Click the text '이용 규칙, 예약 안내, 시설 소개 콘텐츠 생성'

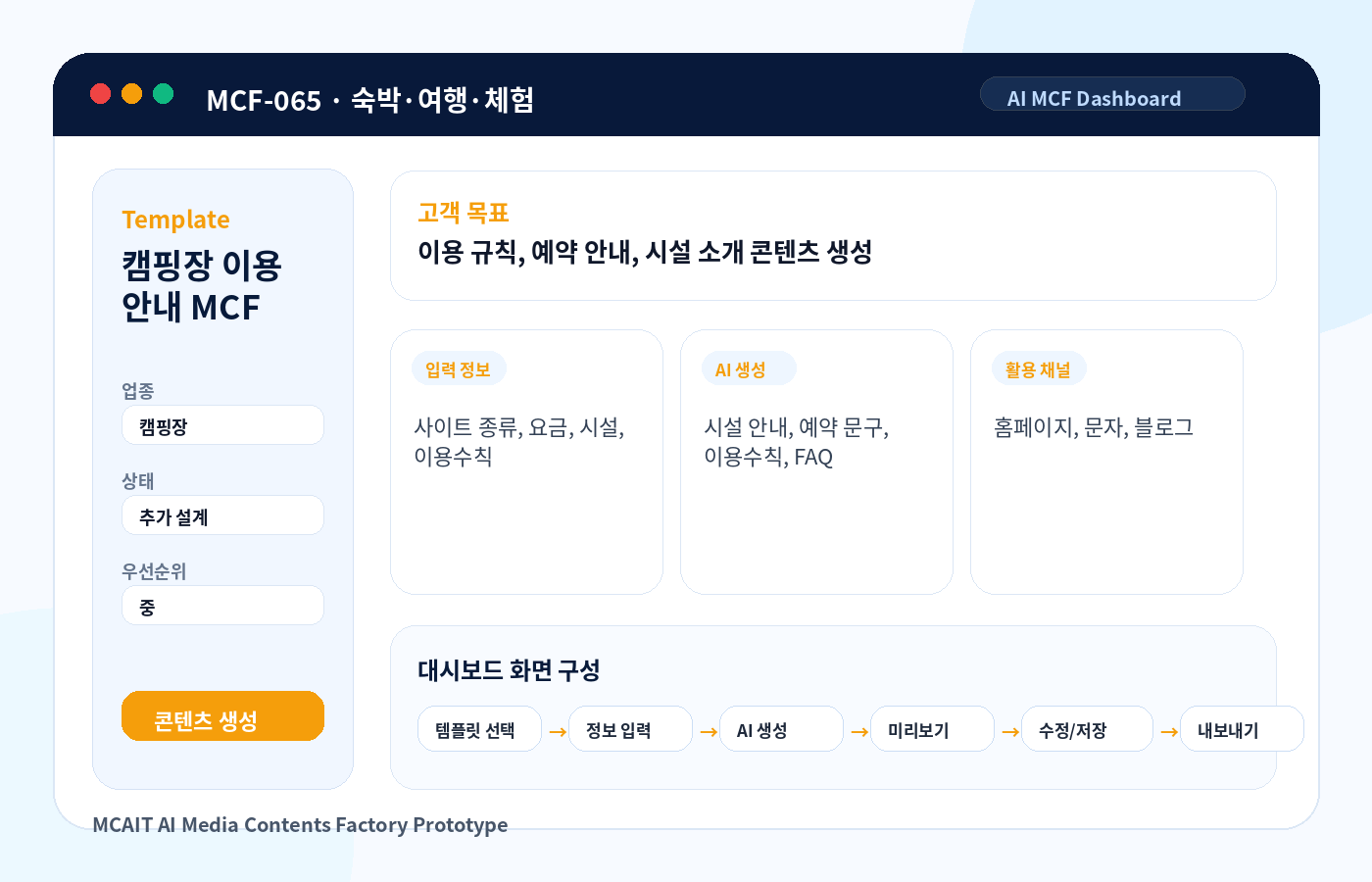point(645,252)
